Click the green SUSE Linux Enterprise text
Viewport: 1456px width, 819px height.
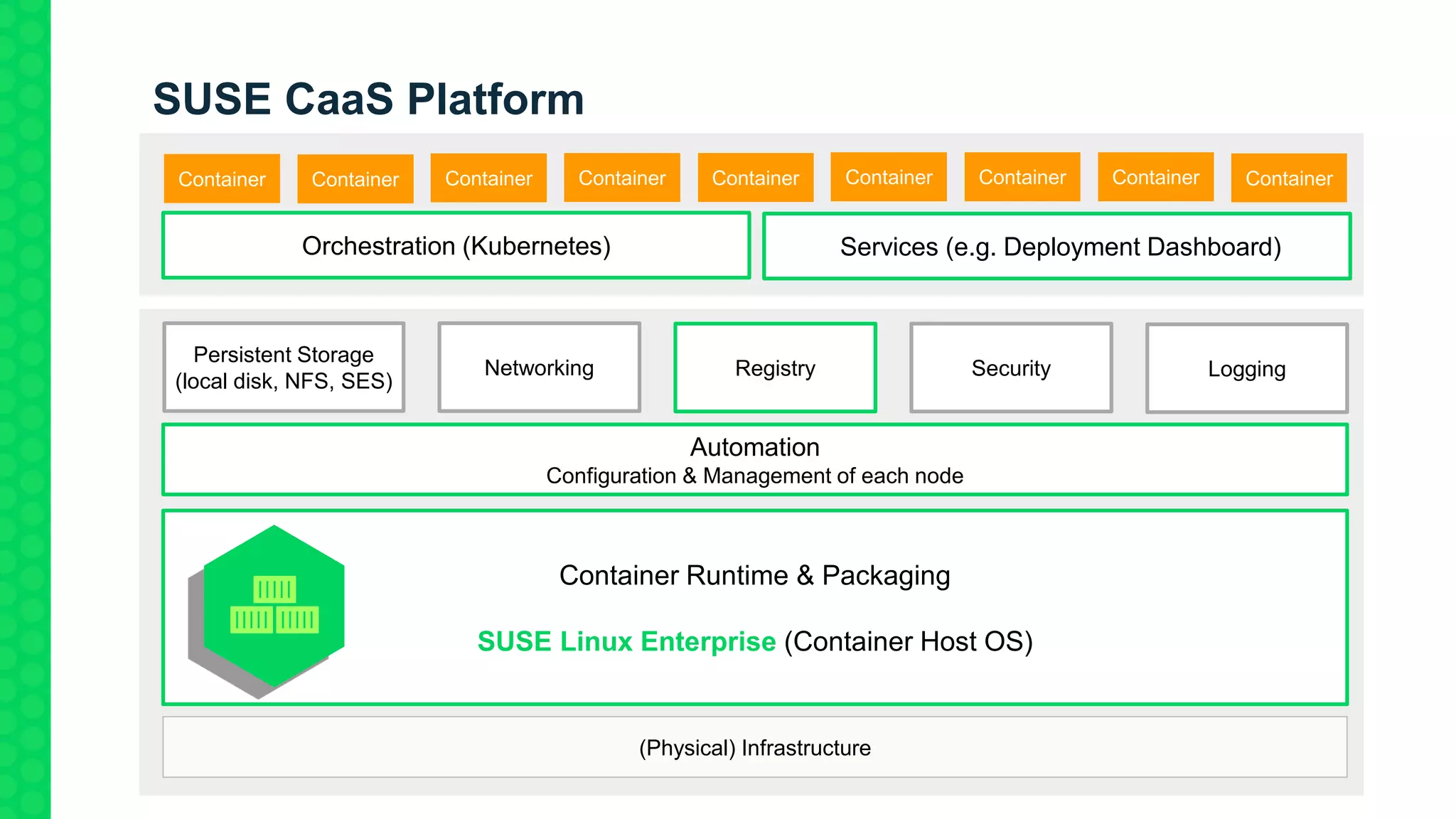tap(626, 641)
